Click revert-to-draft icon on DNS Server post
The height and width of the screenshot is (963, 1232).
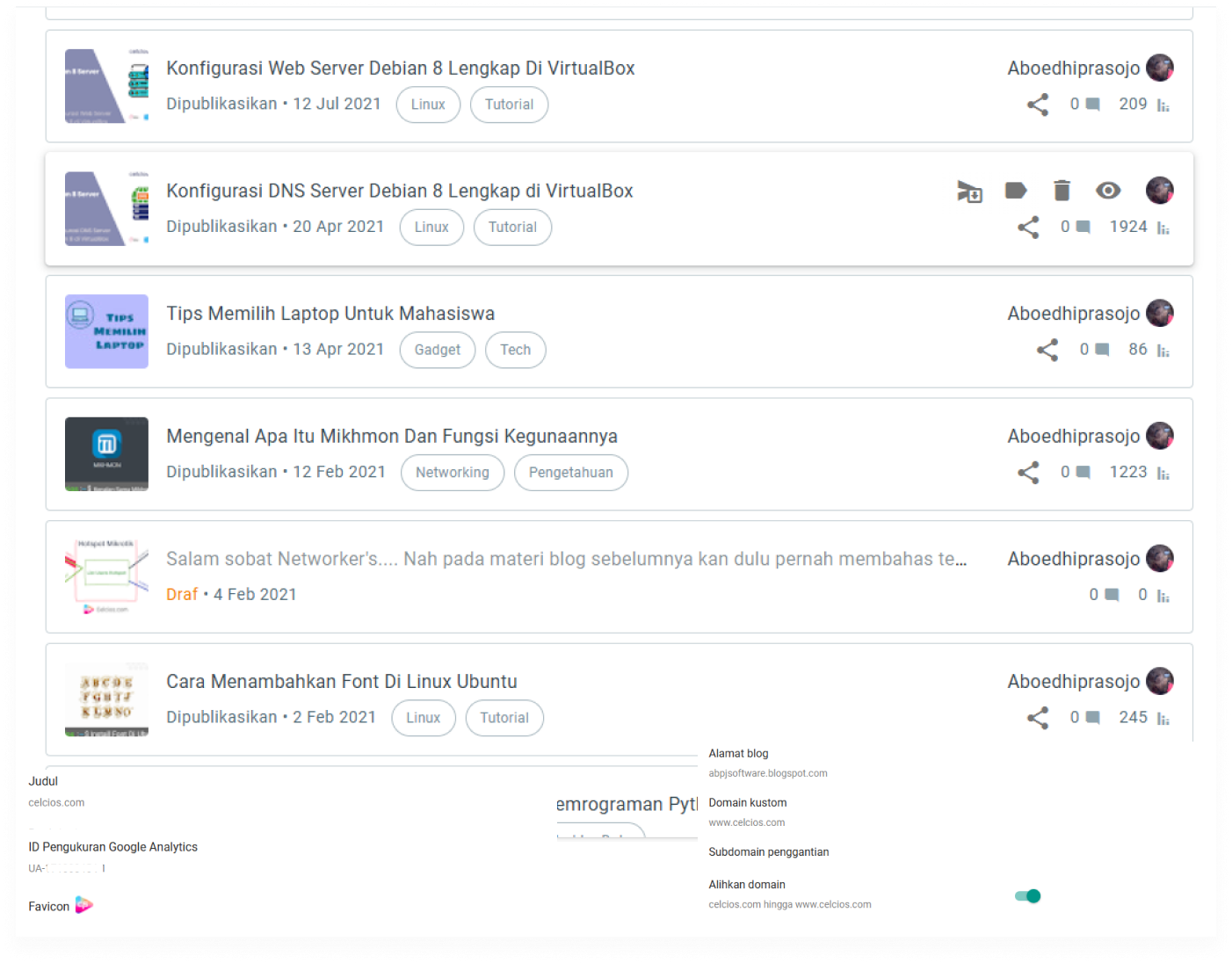pyautogui.click(x=969, y=191)
